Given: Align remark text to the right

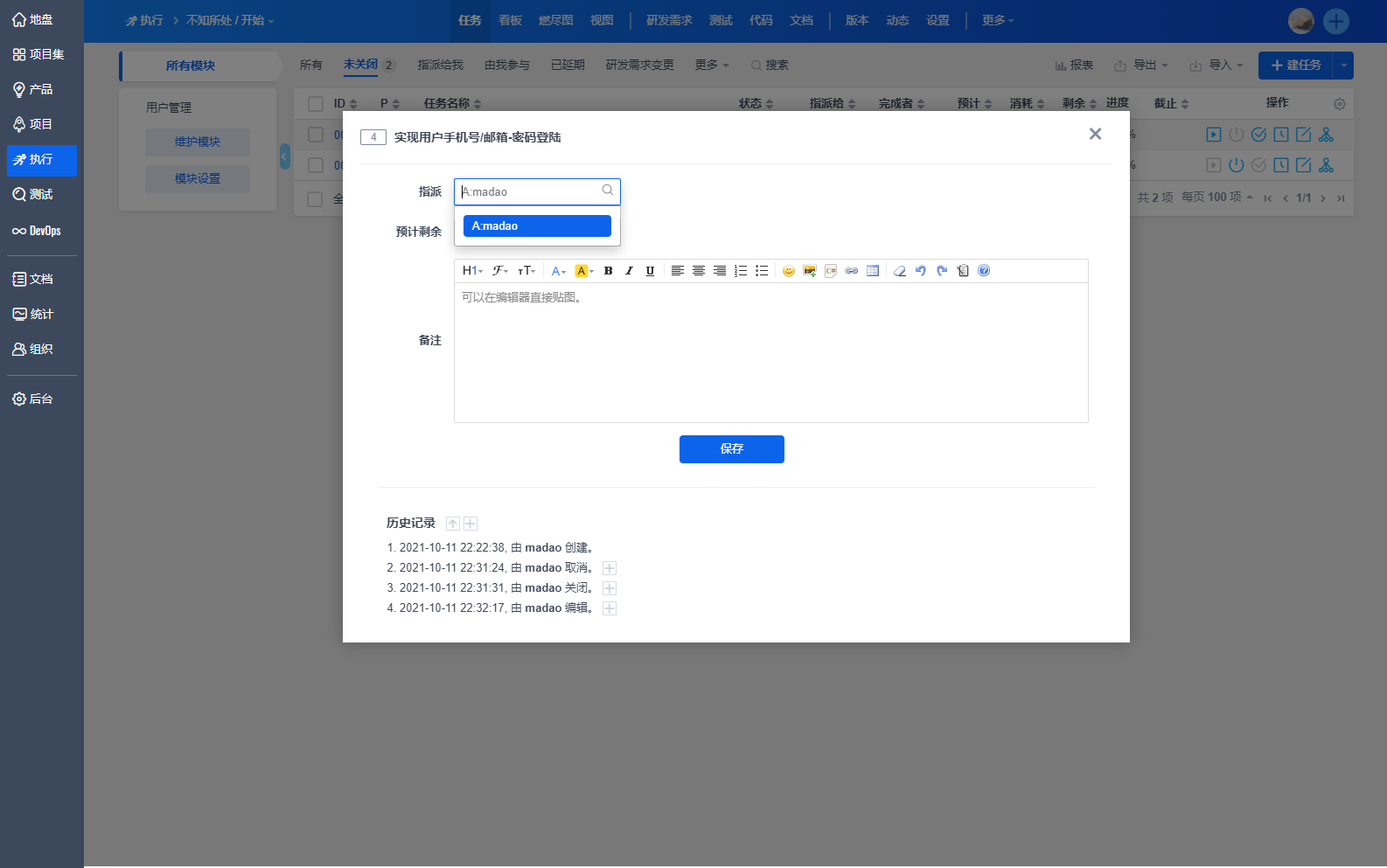Looking at the screenshot, I should (x=720, y=271).
